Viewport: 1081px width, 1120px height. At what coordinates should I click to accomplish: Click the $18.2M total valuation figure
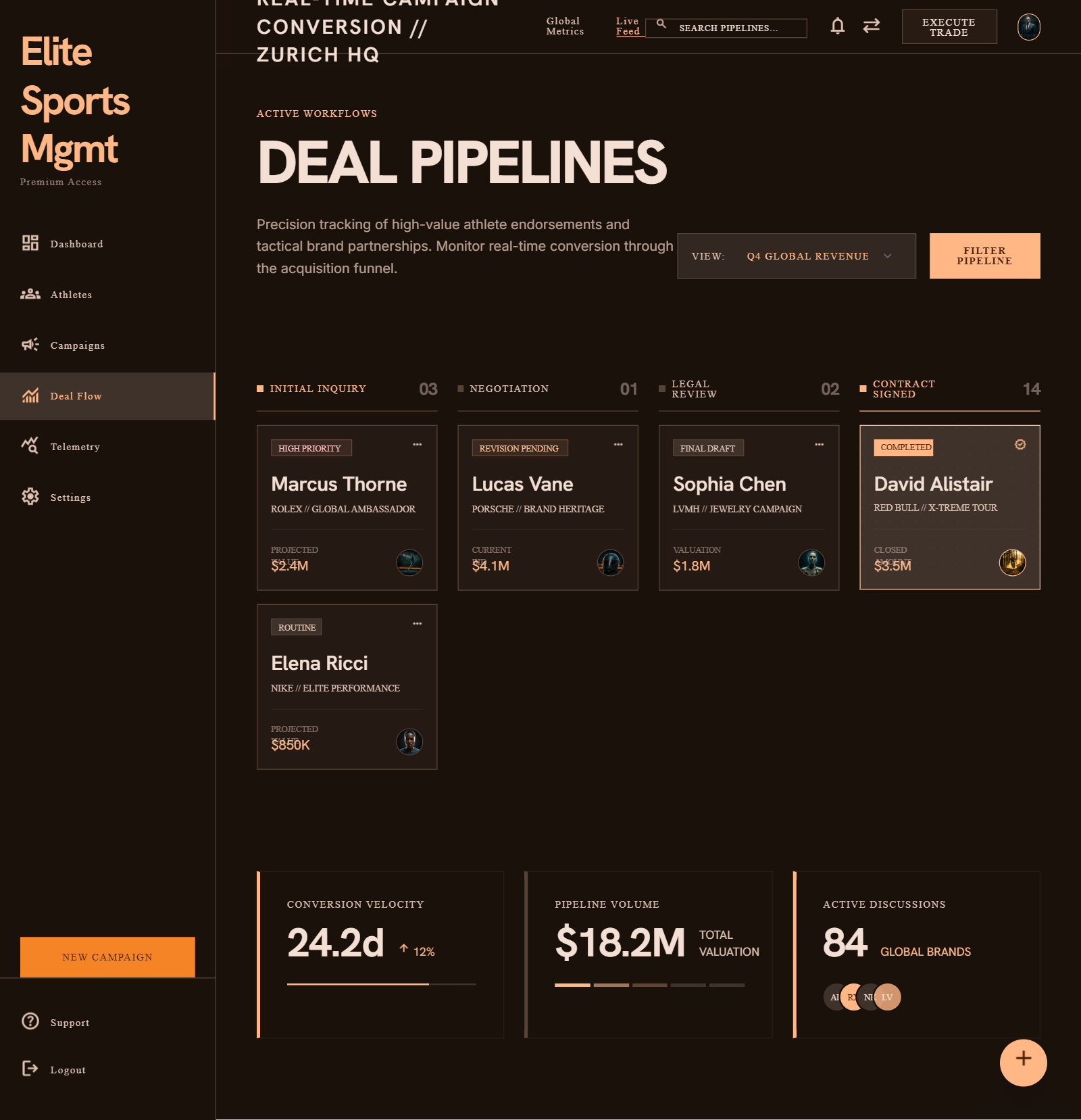[x=620, y=943]
